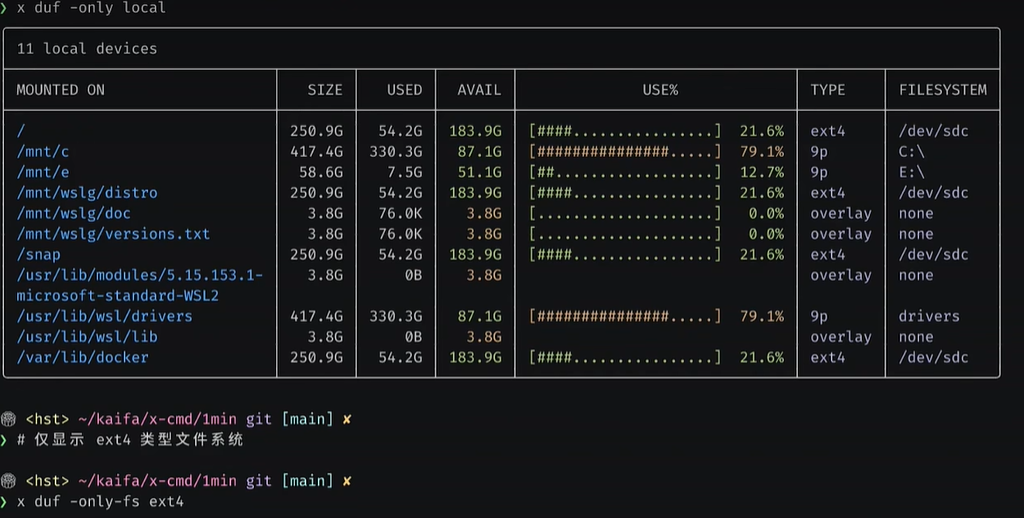Click the git branch label '[main]' on the last prompt
1024x518 pixels.
pyautogui.click(x=306, y=481)
